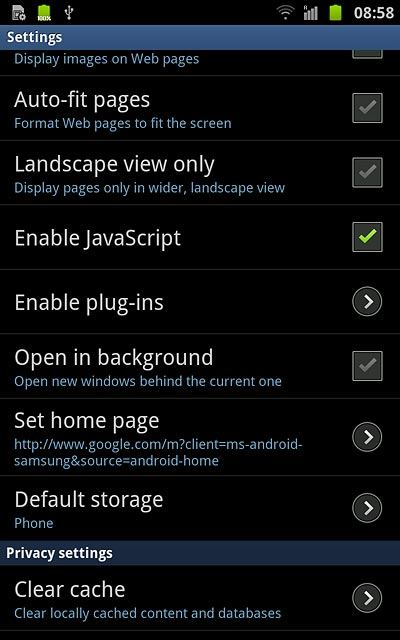Open Enable plug-ins chevron arrow
Screen dimensions: 400x640
[x=367, y=302]
